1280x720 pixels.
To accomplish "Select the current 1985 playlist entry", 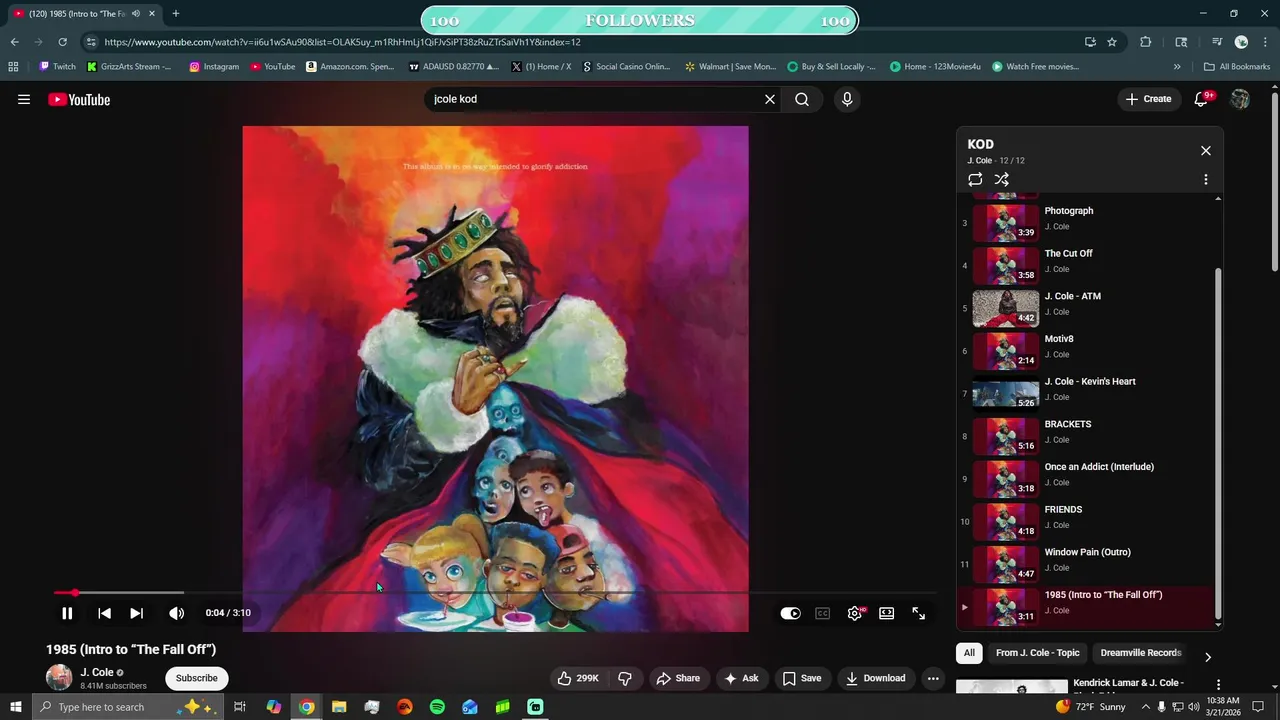I will [x=1087, y=606].
